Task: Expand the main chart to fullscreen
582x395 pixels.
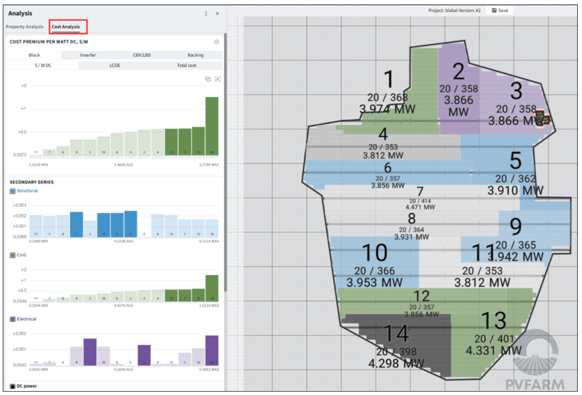Action: [x=218, y=79]
